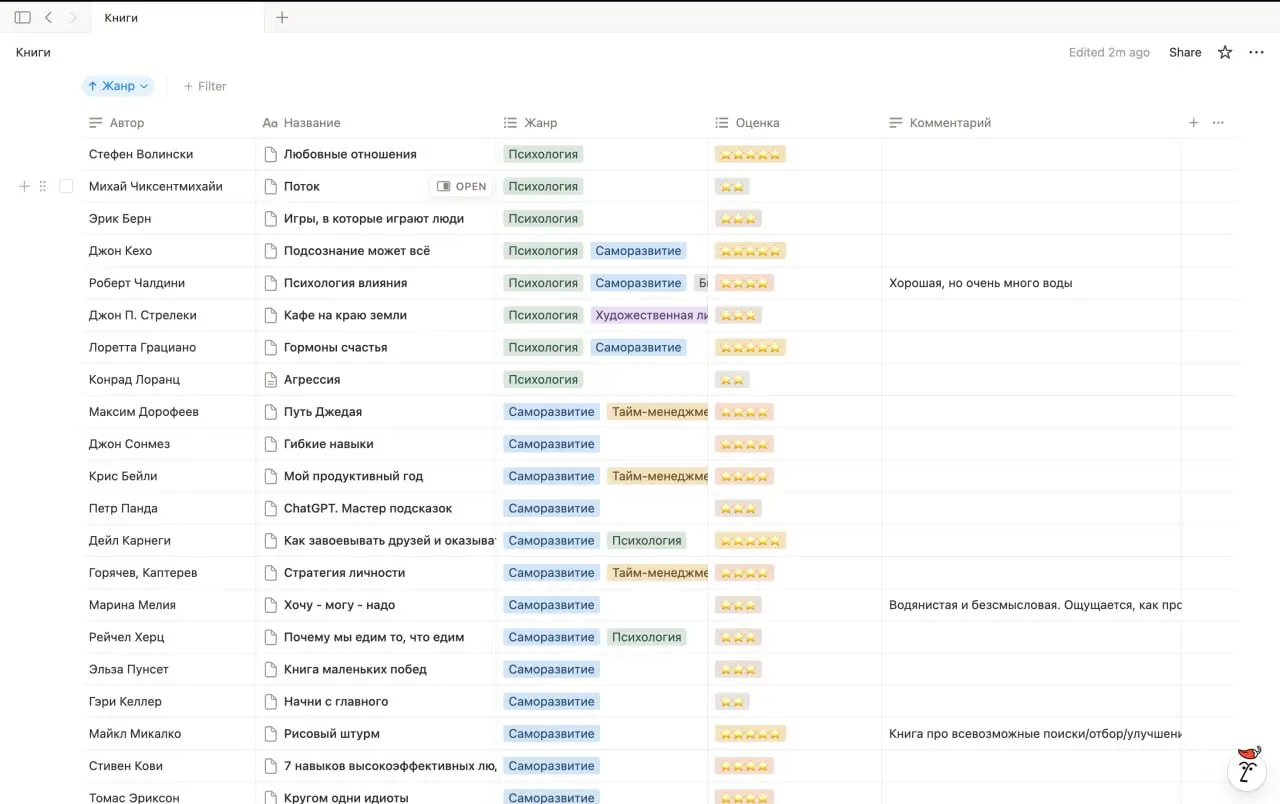Image resolution: width=1280 pixels, height=804 pixels.
Task: Click the title Почему мы едим то, что едим
Action: (374, 637)
